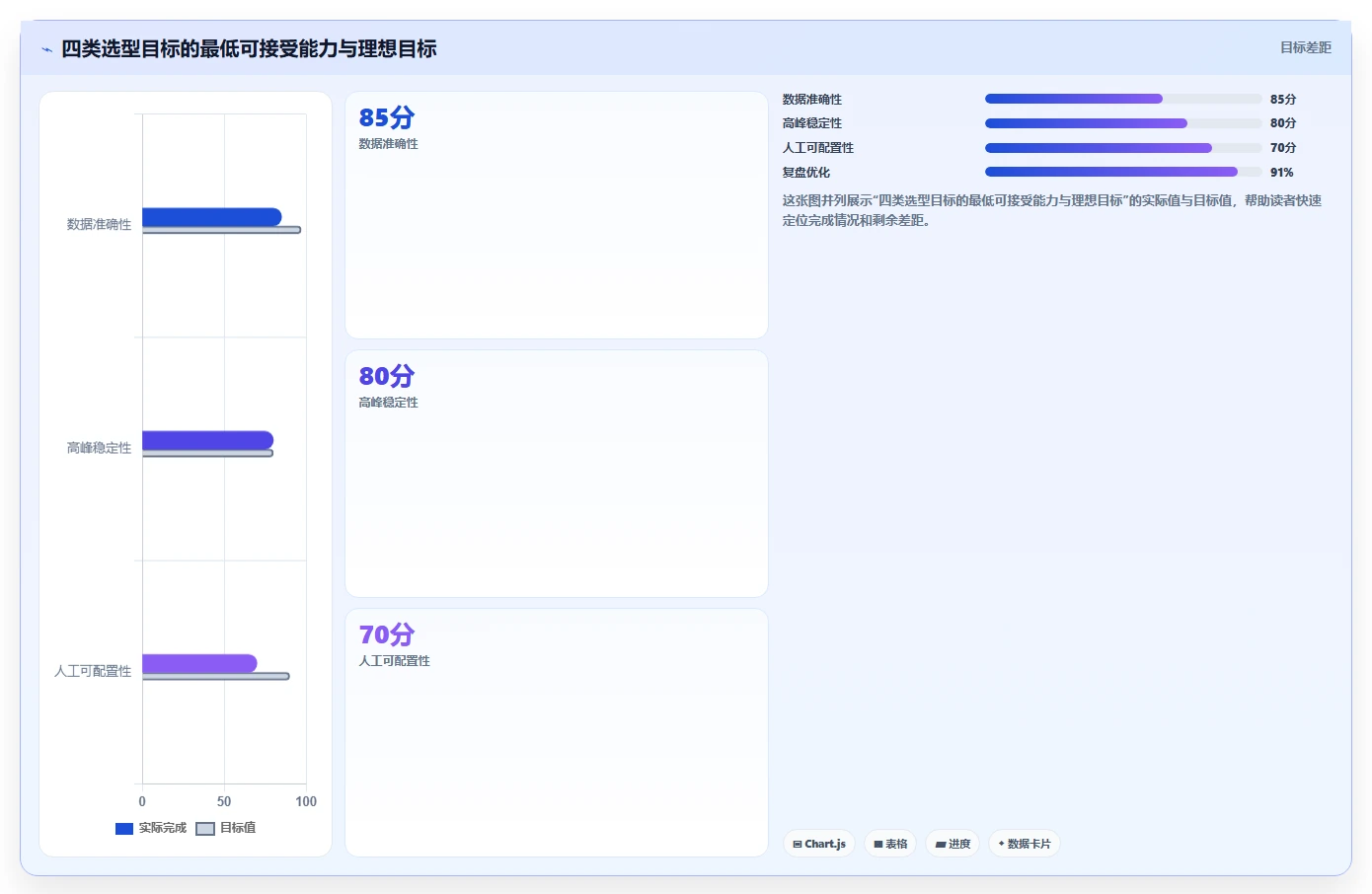Click the 数据准确性 chart axis label
The height and width of the screenshot is (894, 1372).
tap(99, 225)
